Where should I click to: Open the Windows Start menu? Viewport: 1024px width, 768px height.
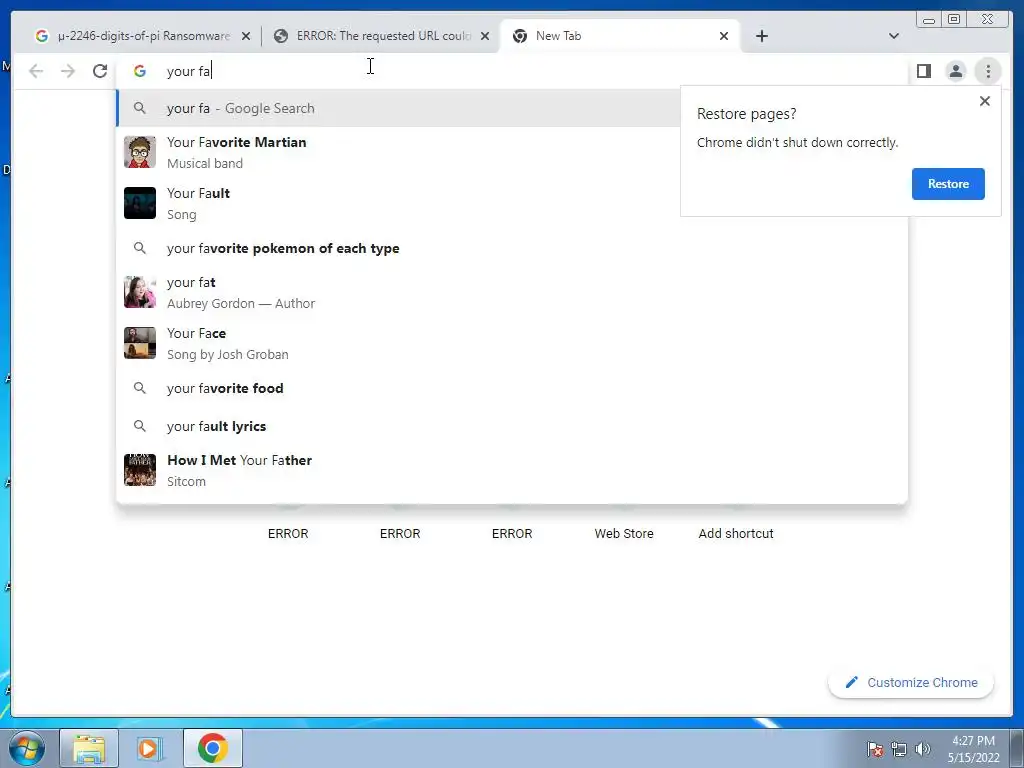pyautogui.click(x=27, y=748)
